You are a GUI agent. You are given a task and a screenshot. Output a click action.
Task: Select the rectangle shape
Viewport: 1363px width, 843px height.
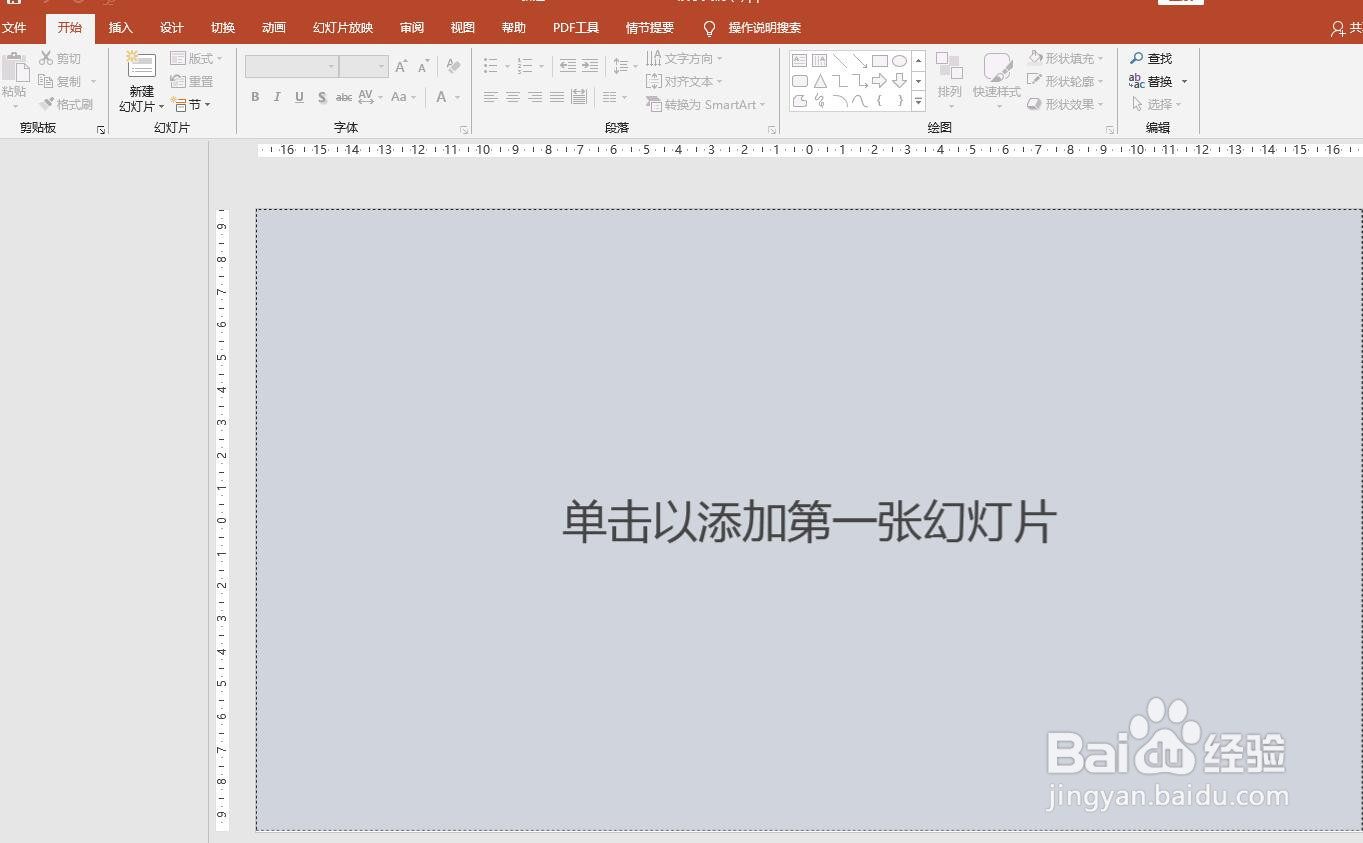tap(880, 61)
